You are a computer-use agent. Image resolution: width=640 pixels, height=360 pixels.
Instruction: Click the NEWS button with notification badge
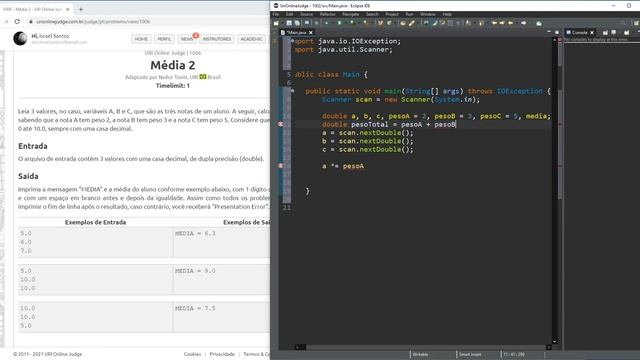pyautogui.click(x=187, y=39)
